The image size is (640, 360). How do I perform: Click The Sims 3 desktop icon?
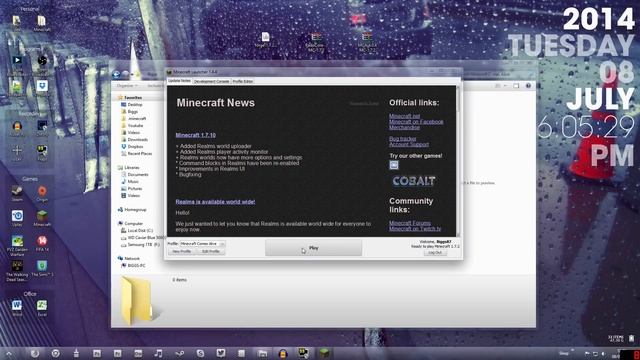tap(42, 269)
